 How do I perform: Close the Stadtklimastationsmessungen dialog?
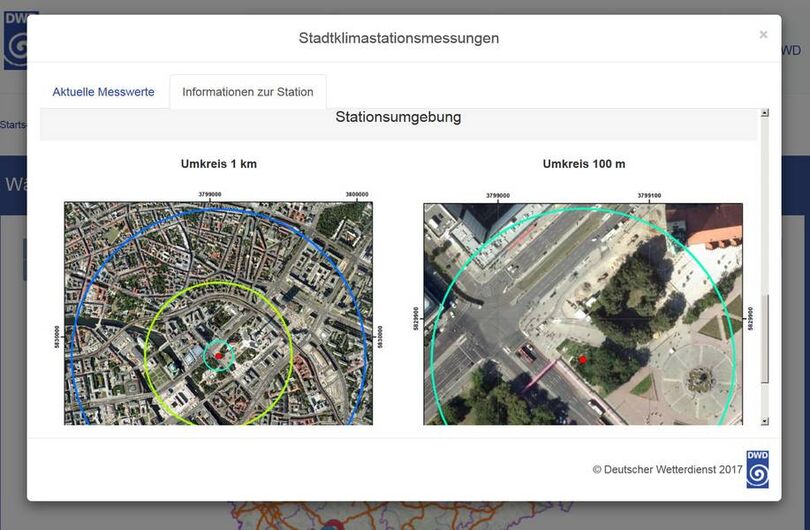click(x=763, y=35)
